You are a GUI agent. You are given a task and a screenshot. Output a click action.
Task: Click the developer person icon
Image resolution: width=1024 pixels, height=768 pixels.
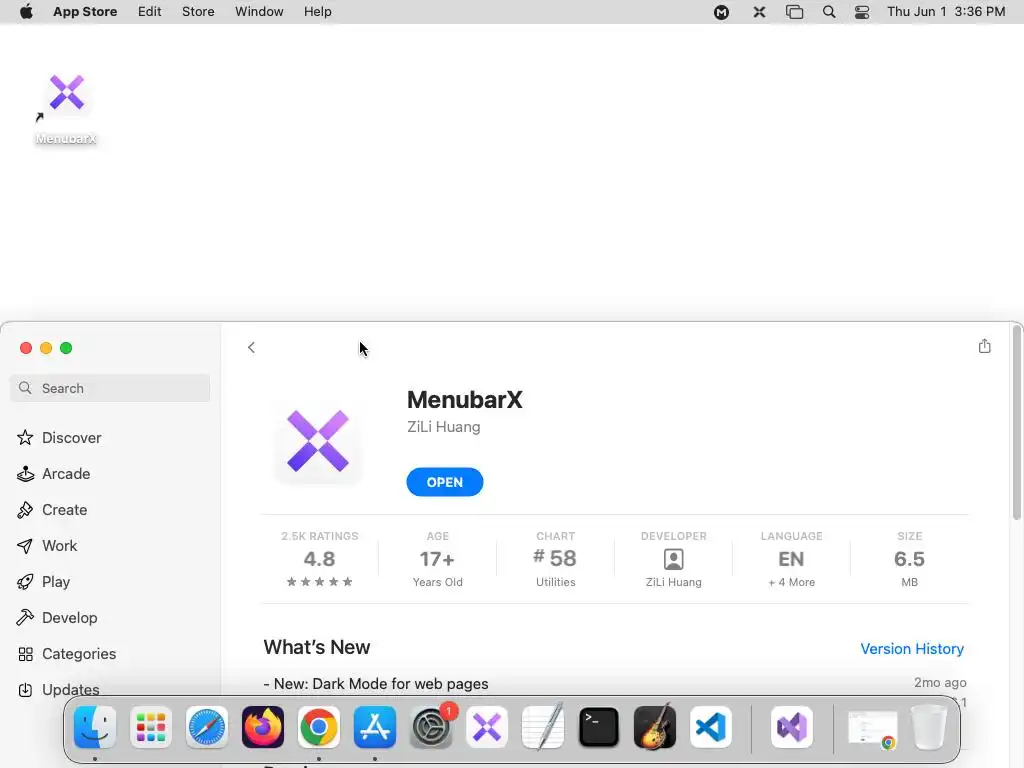pos(673,559)
